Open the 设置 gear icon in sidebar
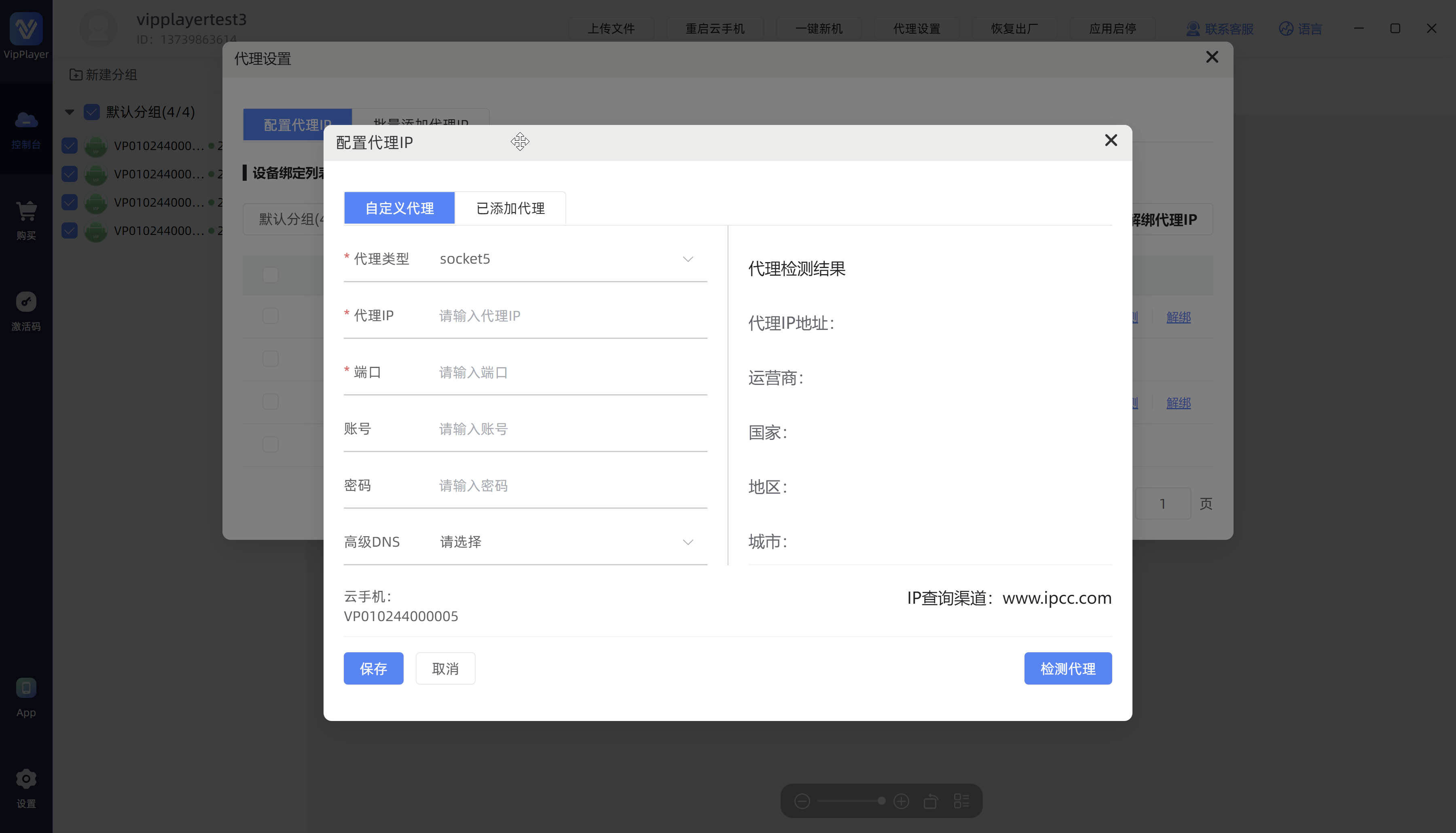This screenshot has width=1456, height=833. point(26,779)
